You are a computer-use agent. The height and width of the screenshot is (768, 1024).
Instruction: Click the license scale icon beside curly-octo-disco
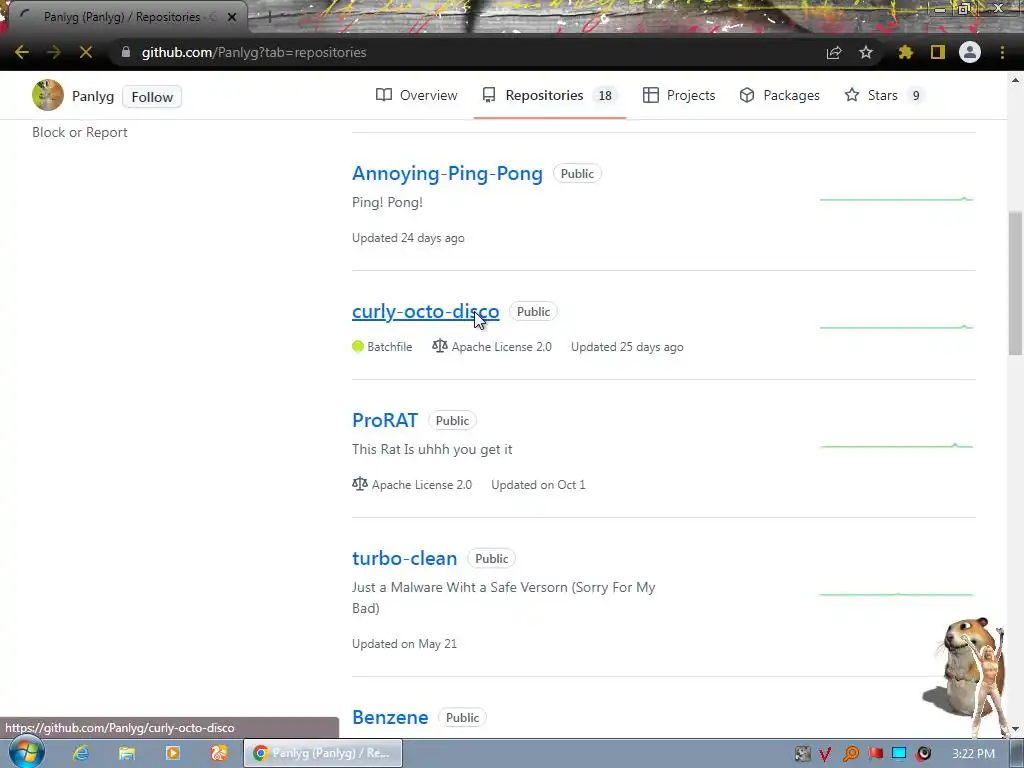tap(440, 346)
